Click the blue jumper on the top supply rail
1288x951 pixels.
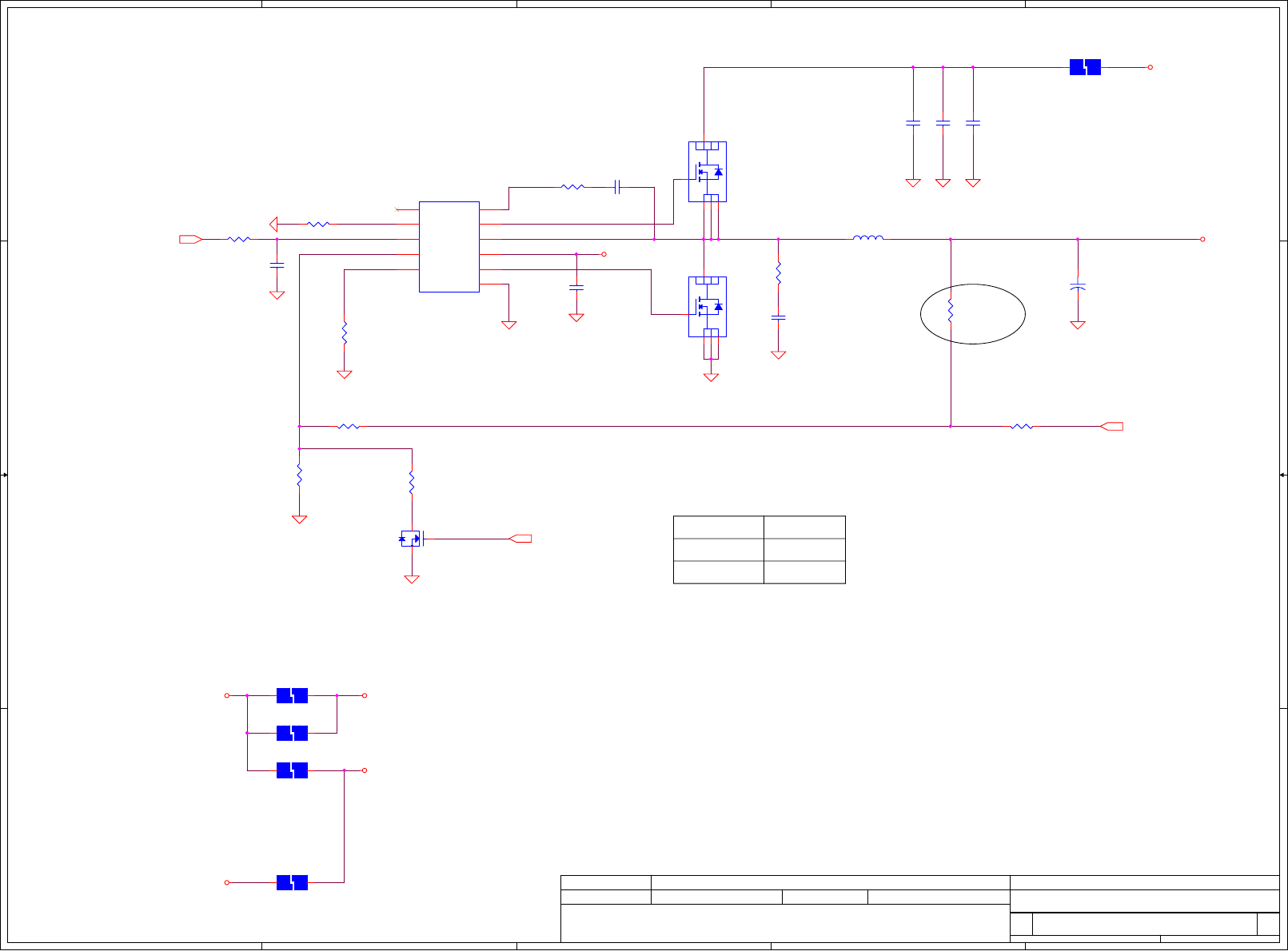[x=1085, y=68]
